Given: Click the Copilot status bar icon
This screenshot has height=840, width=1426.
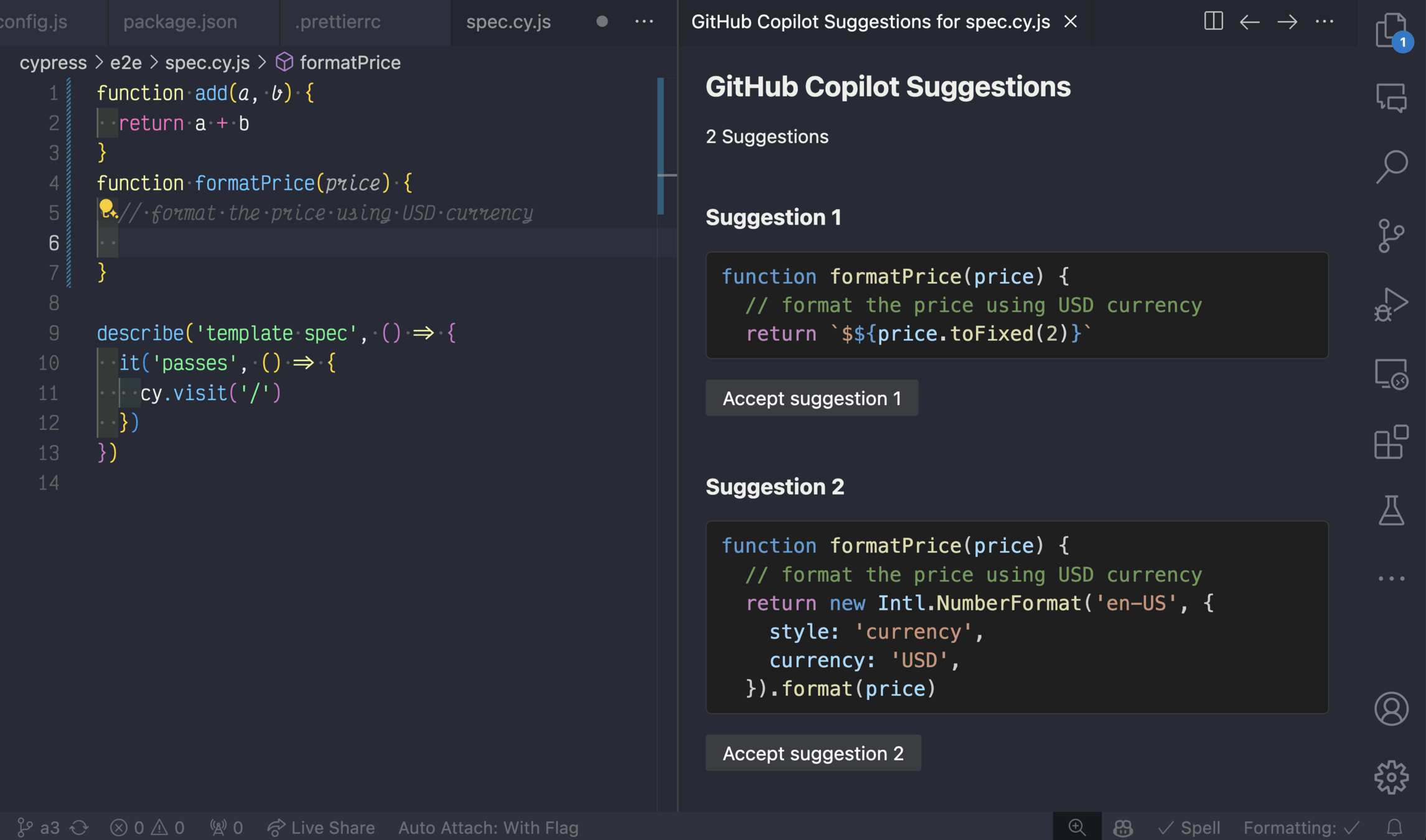Looking at the screenshot, I should (1122, 828).
